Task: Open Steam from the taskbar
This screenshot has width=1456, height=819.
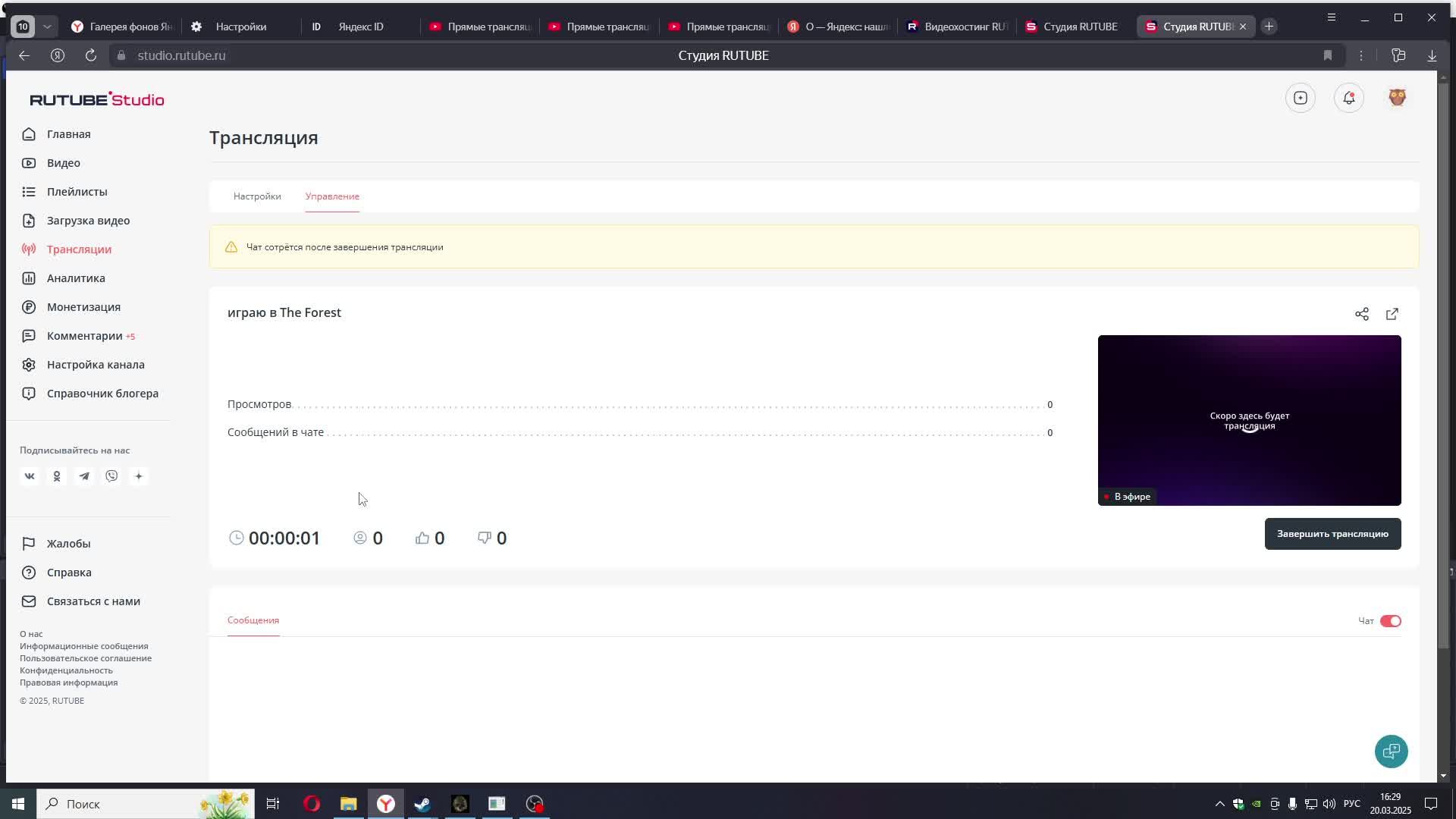Action: 422,804
